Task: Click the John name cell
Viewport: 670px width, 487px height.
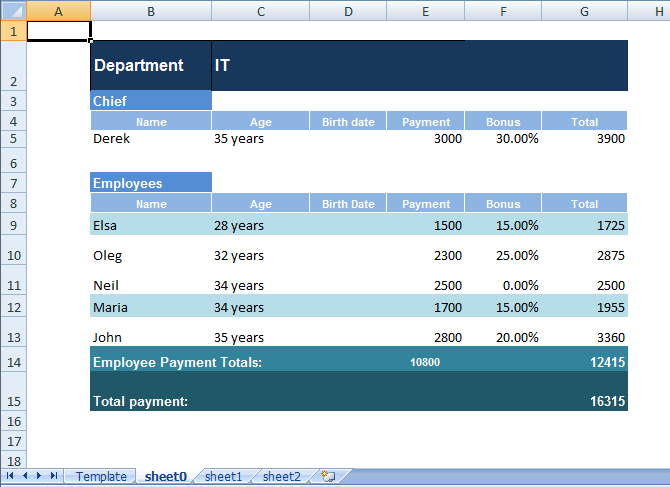Action: click(151, 332)
